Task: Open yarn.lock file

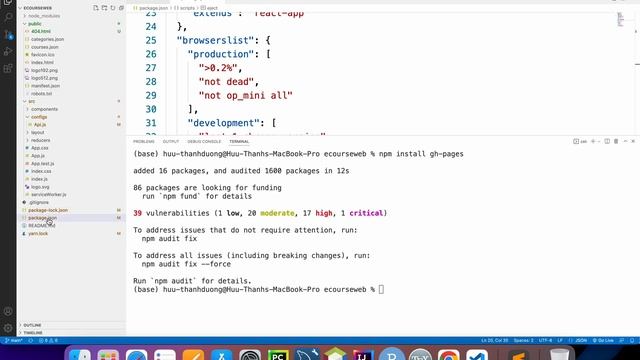Action: pos(38,233)
